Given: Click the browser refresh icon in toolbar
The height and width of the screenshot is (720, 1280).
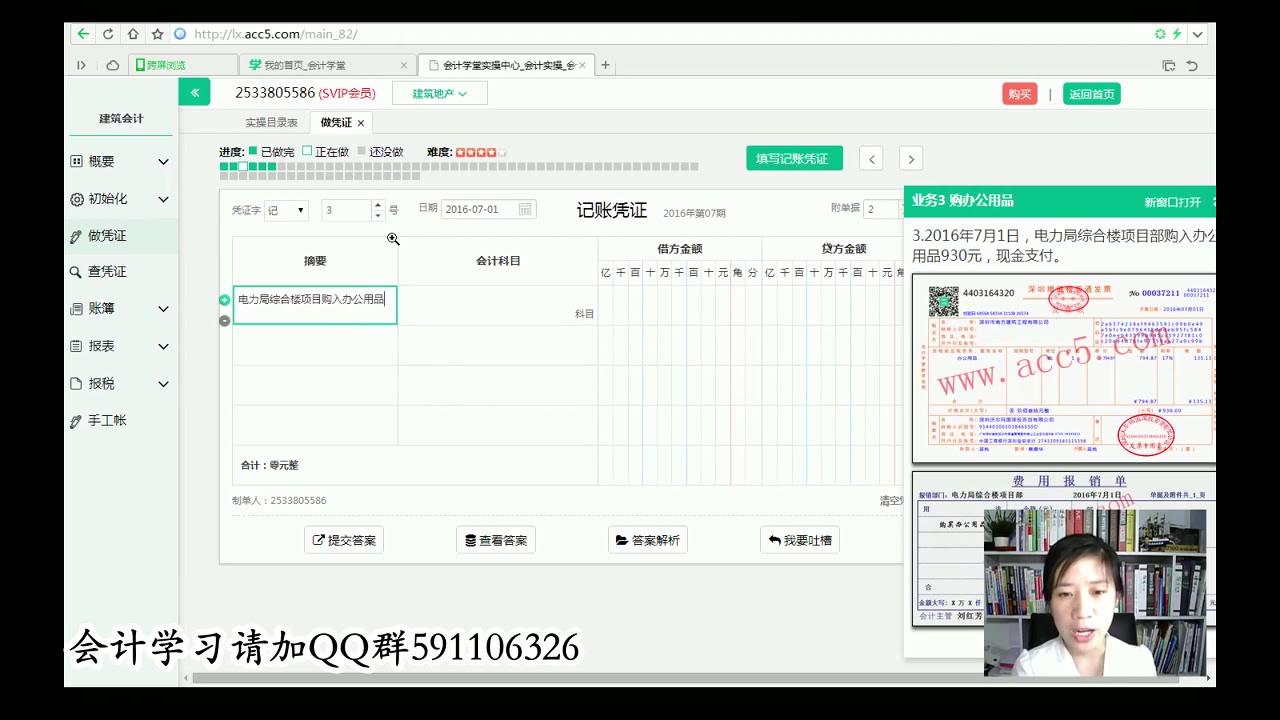Looking at the screenshot, I should [107, 33].
